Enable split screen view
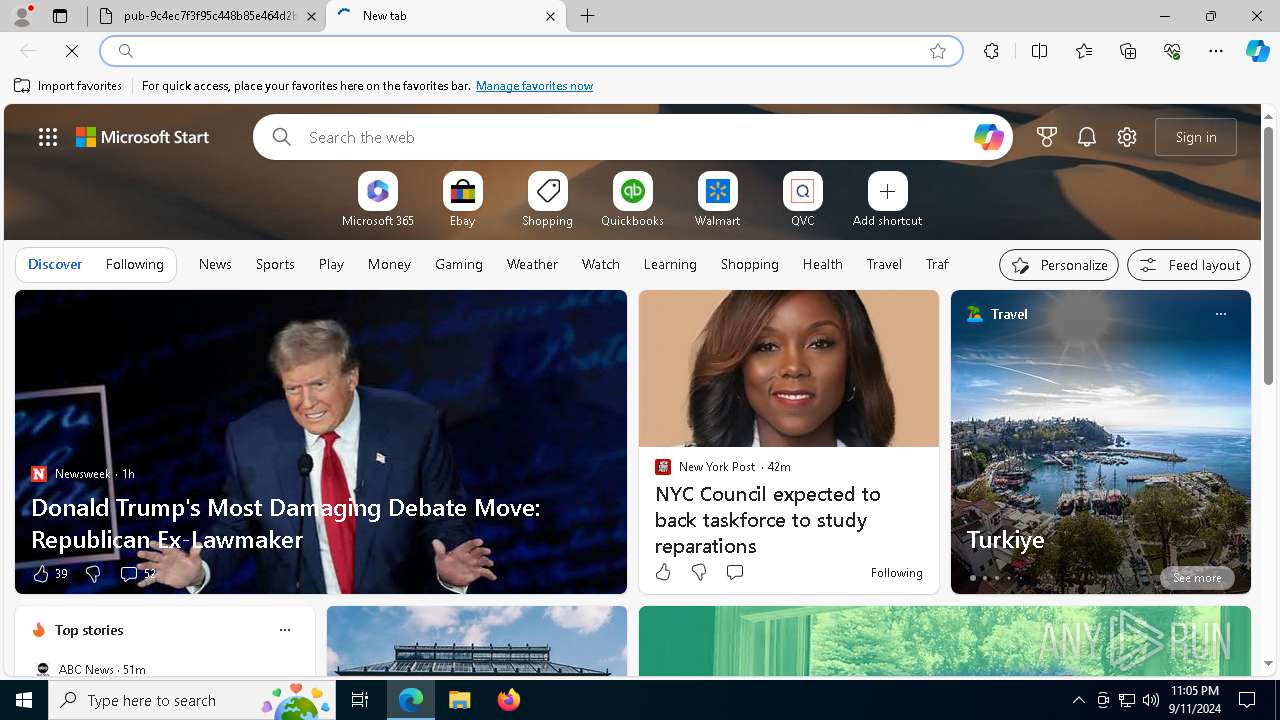Viewport: 1280px width, 720px height. (x=1039, y=51)
